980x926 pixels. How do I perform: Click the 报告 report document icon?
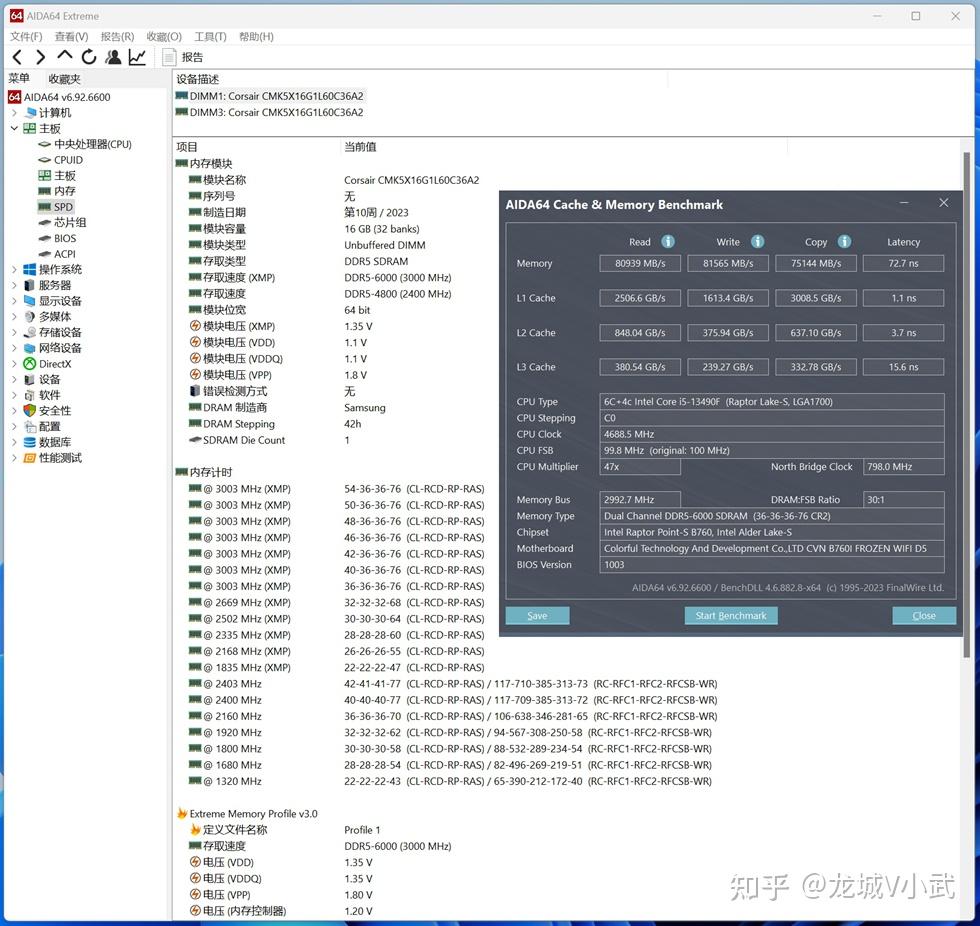169,57
